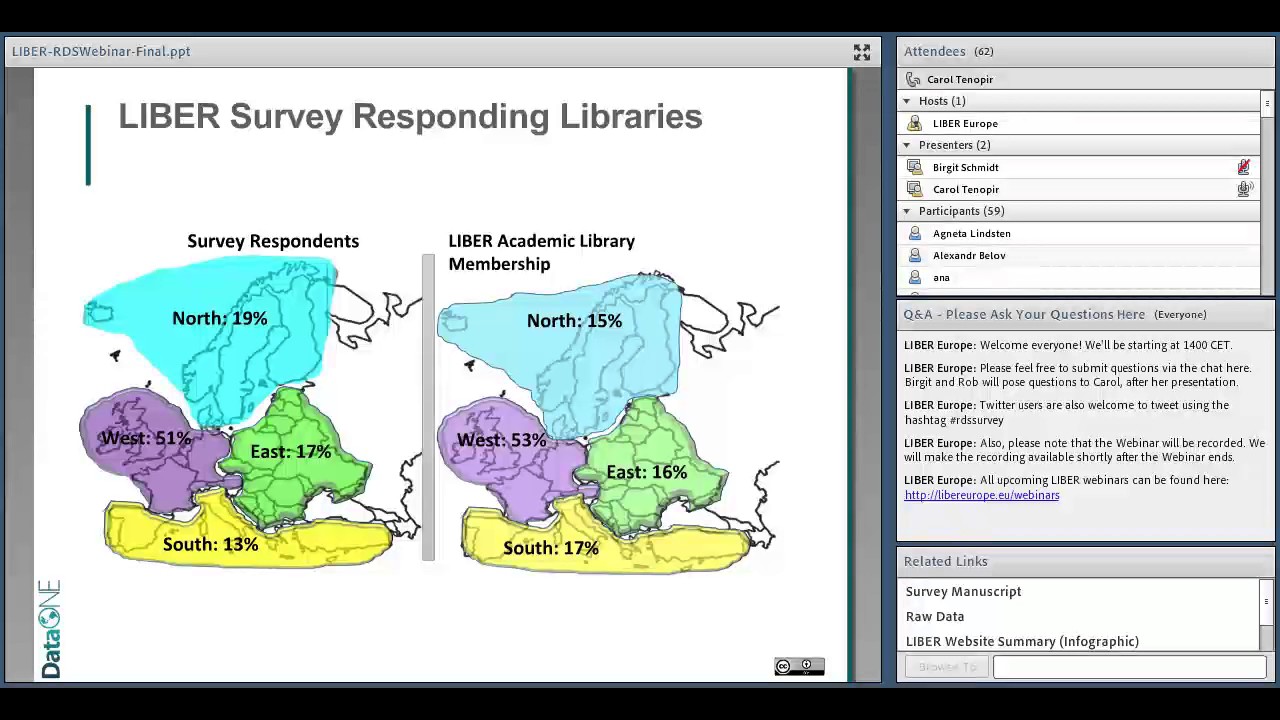Click the 'West: 53%' map label
1280x720 pixels.
[501, 440]
